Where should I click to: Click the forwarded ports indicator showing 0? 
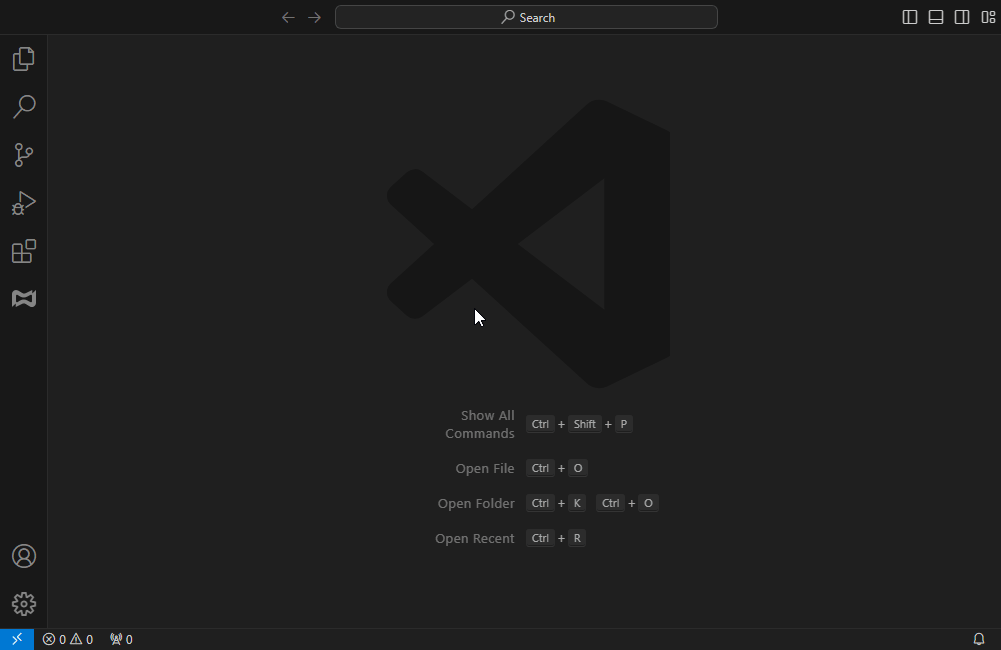click(x=121, y=639)
